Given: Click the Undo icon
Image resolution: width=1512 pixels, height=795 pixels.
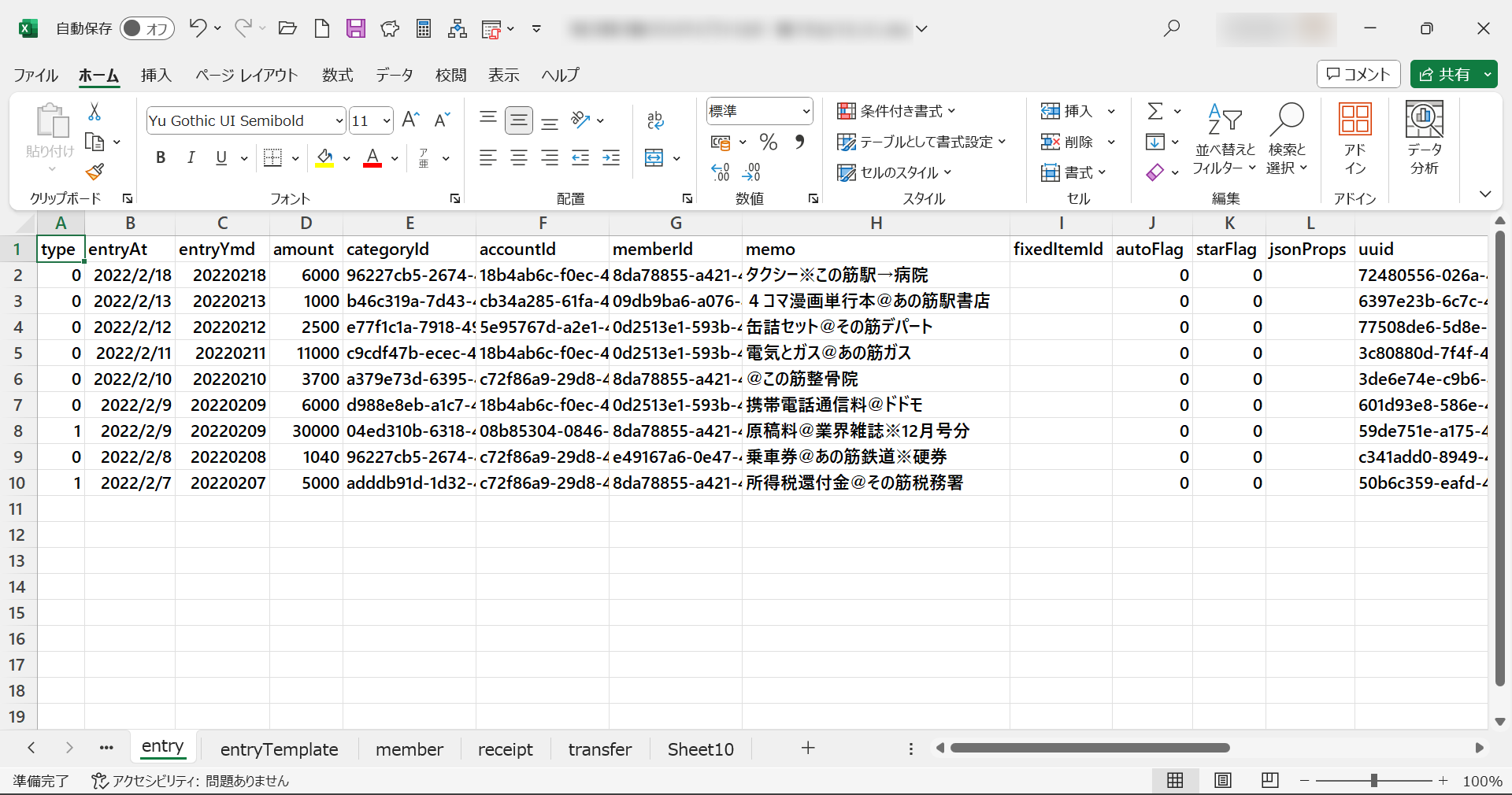Looking at the screenshot, I should click(198, 28).
